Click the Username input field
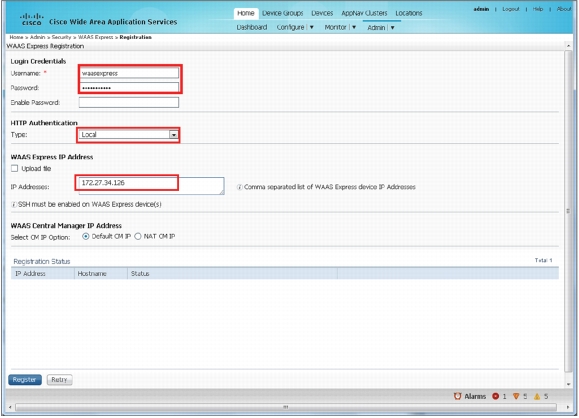 (x=129, y=73)
